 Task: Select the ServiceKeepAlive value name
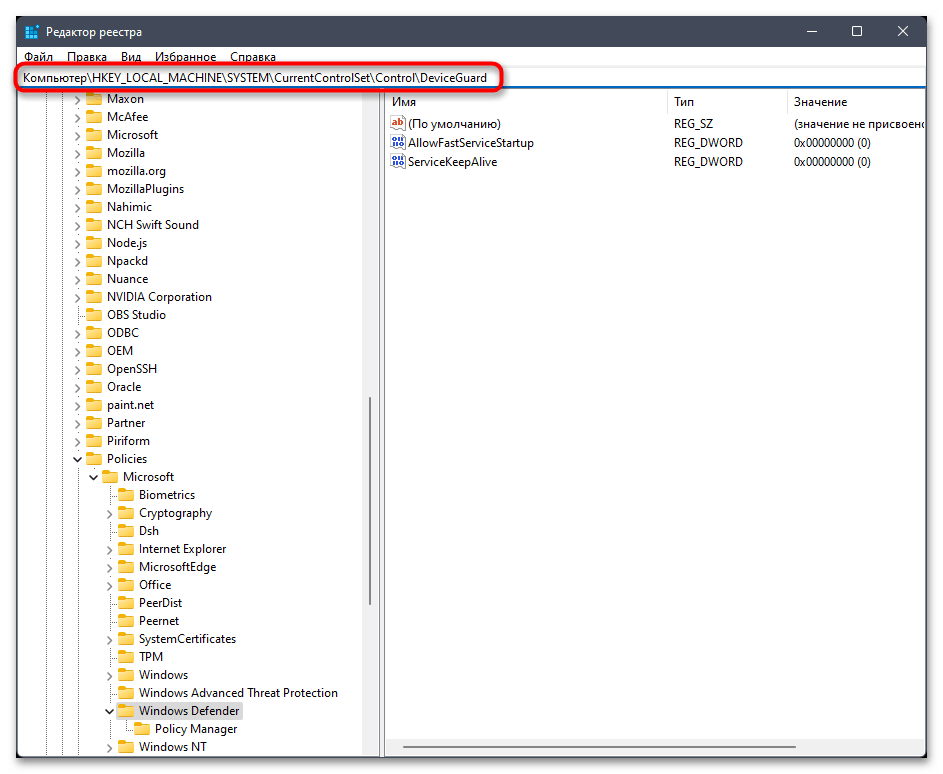pos(452,161)
